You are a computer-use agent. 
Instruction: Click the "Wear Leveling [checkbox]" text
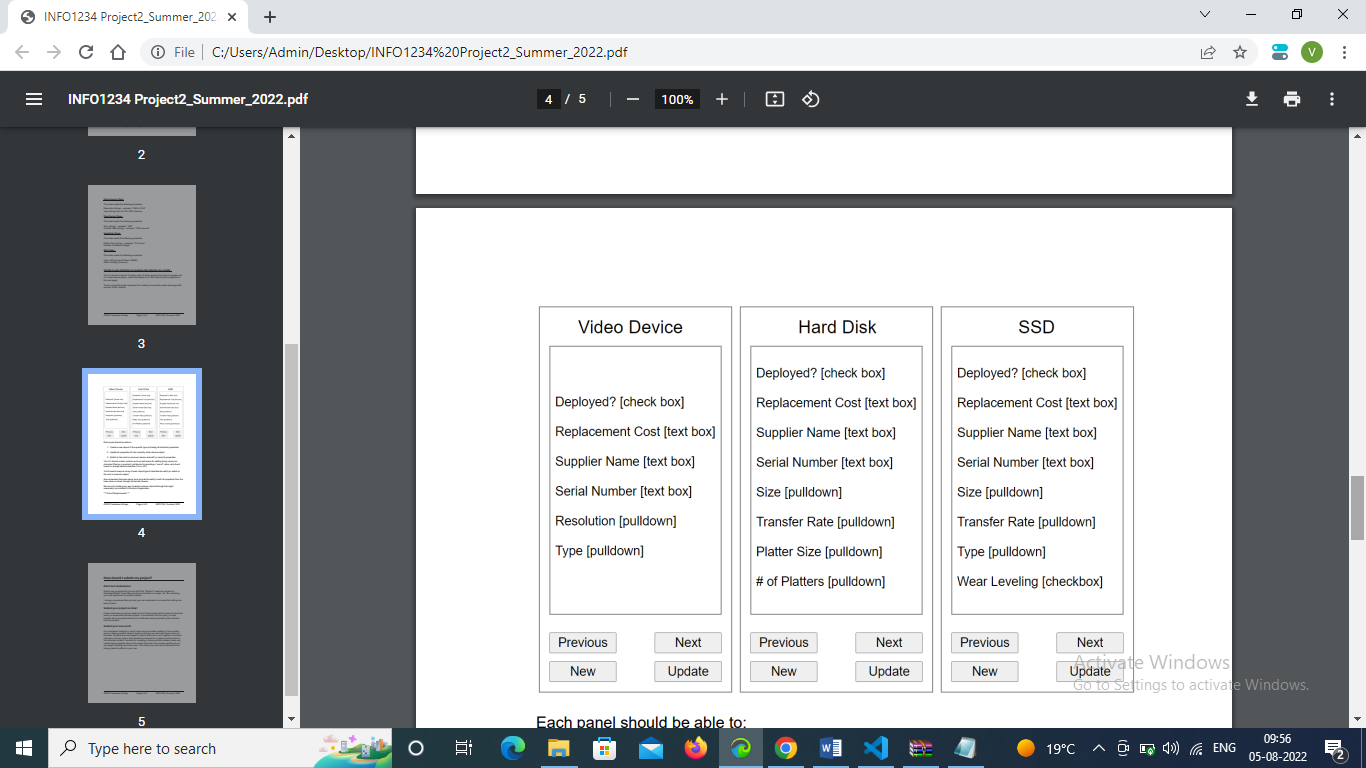(1030, 582)
